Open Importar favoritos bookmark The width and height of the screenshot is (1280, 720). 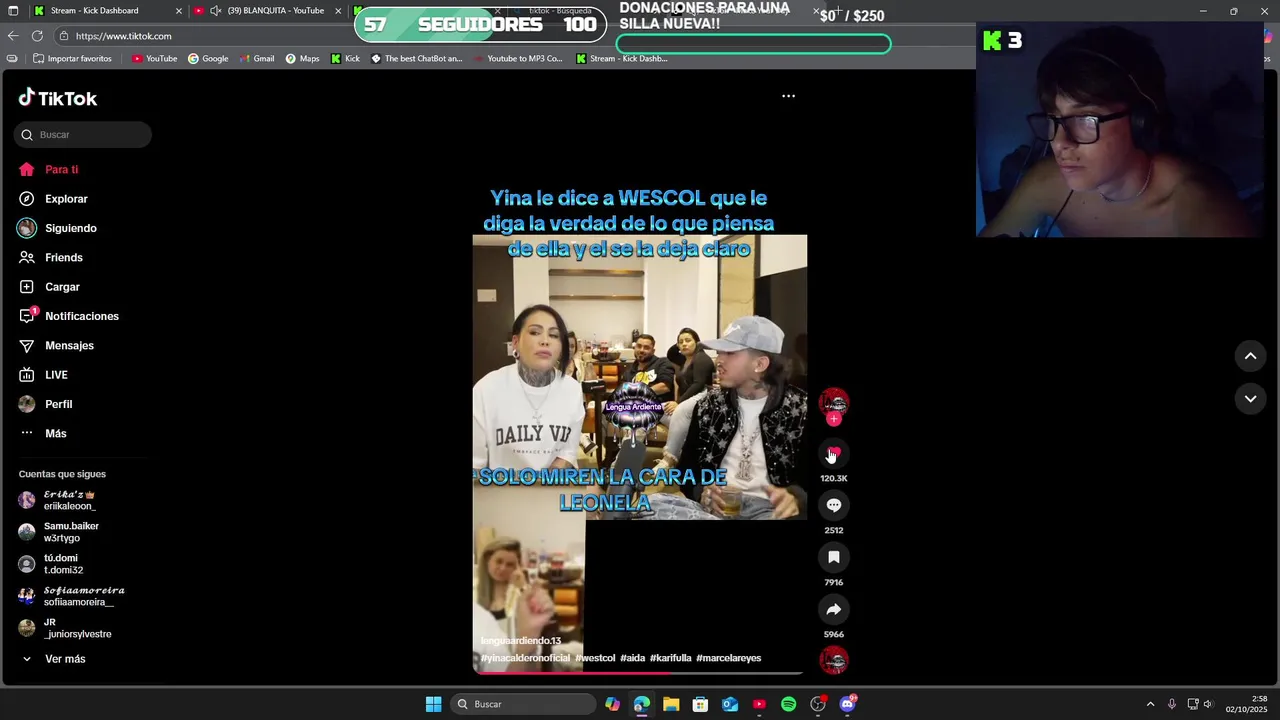click(72, 59)
